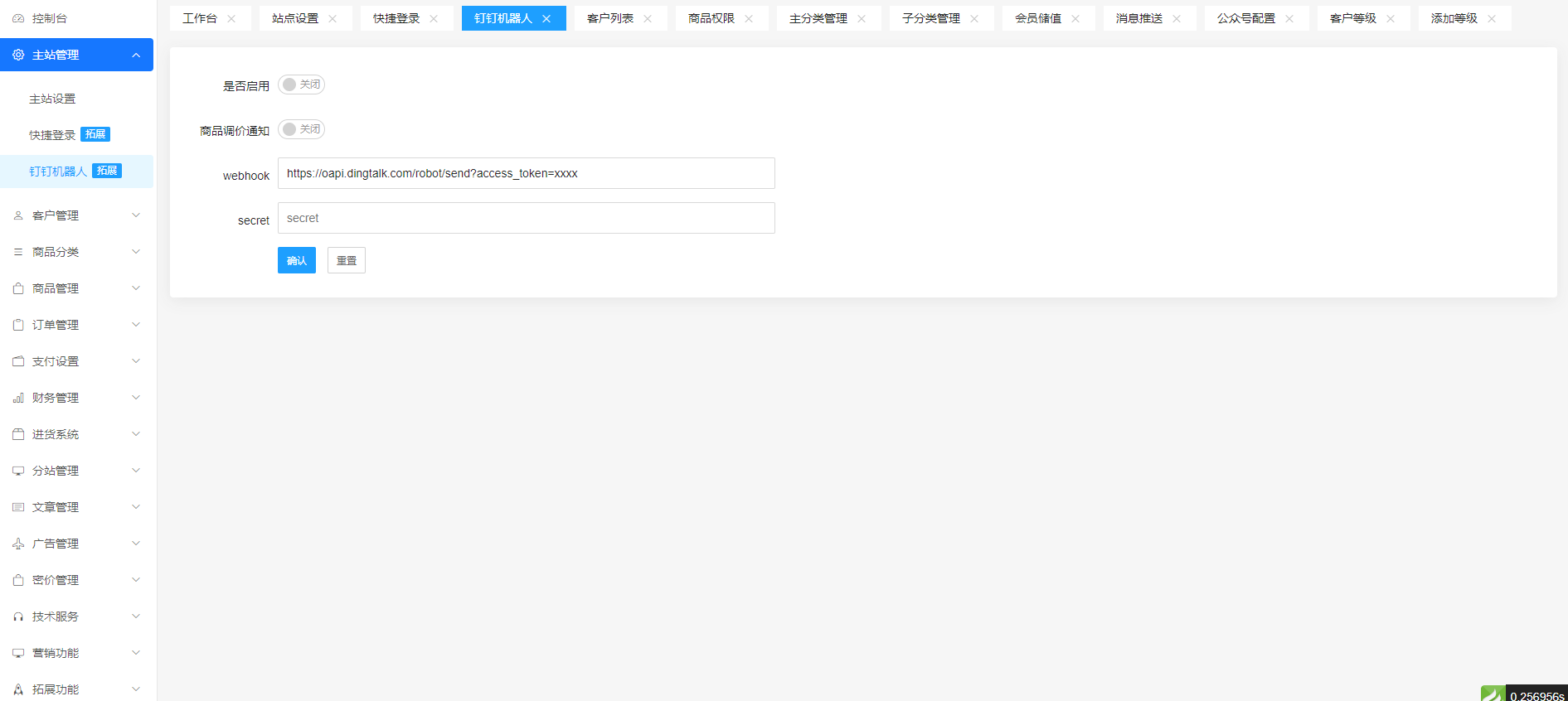Close the 添加等级 tab

pos(1492,18)
